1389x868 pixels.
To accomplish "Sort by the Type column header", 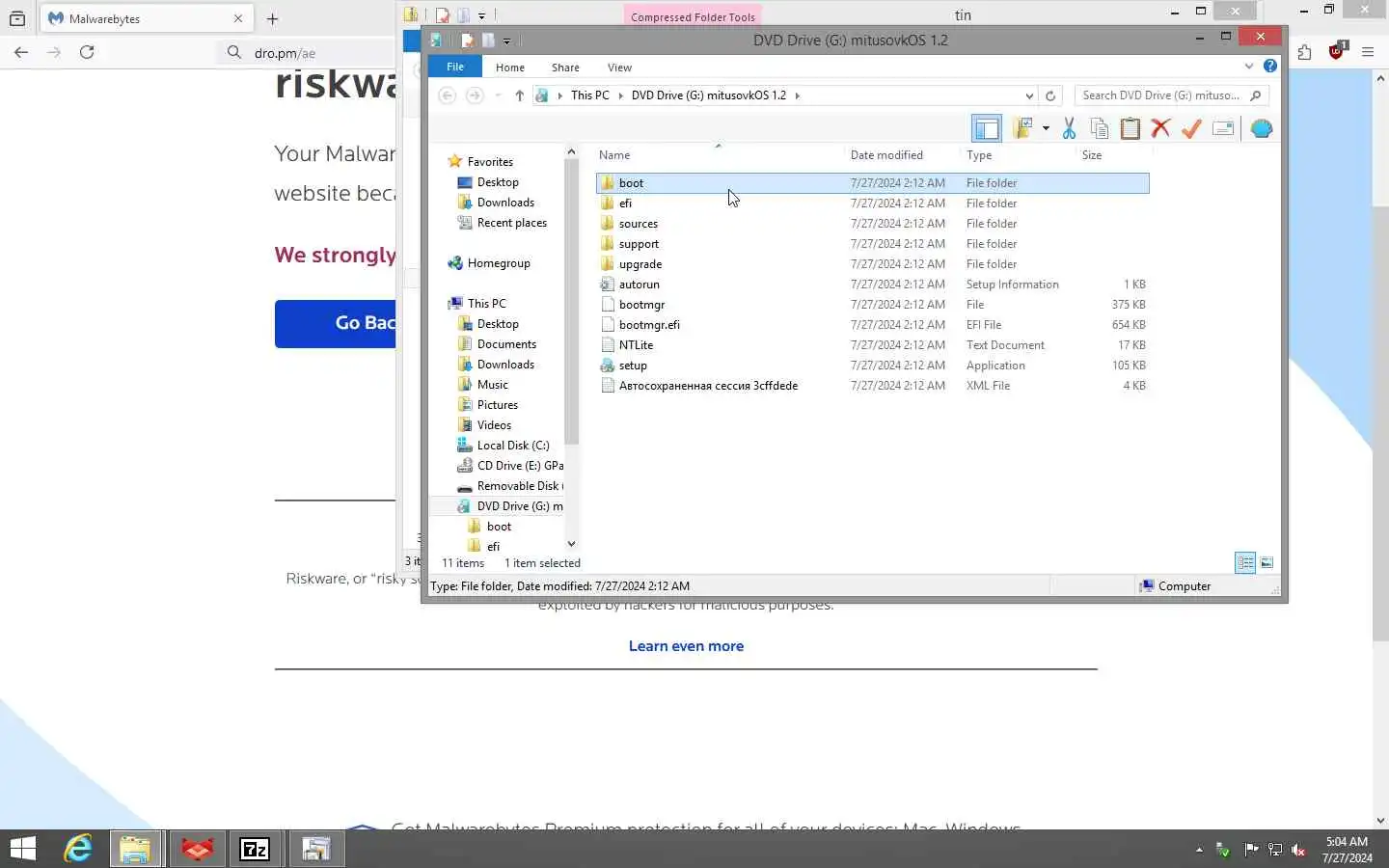I will [1018, 154].
